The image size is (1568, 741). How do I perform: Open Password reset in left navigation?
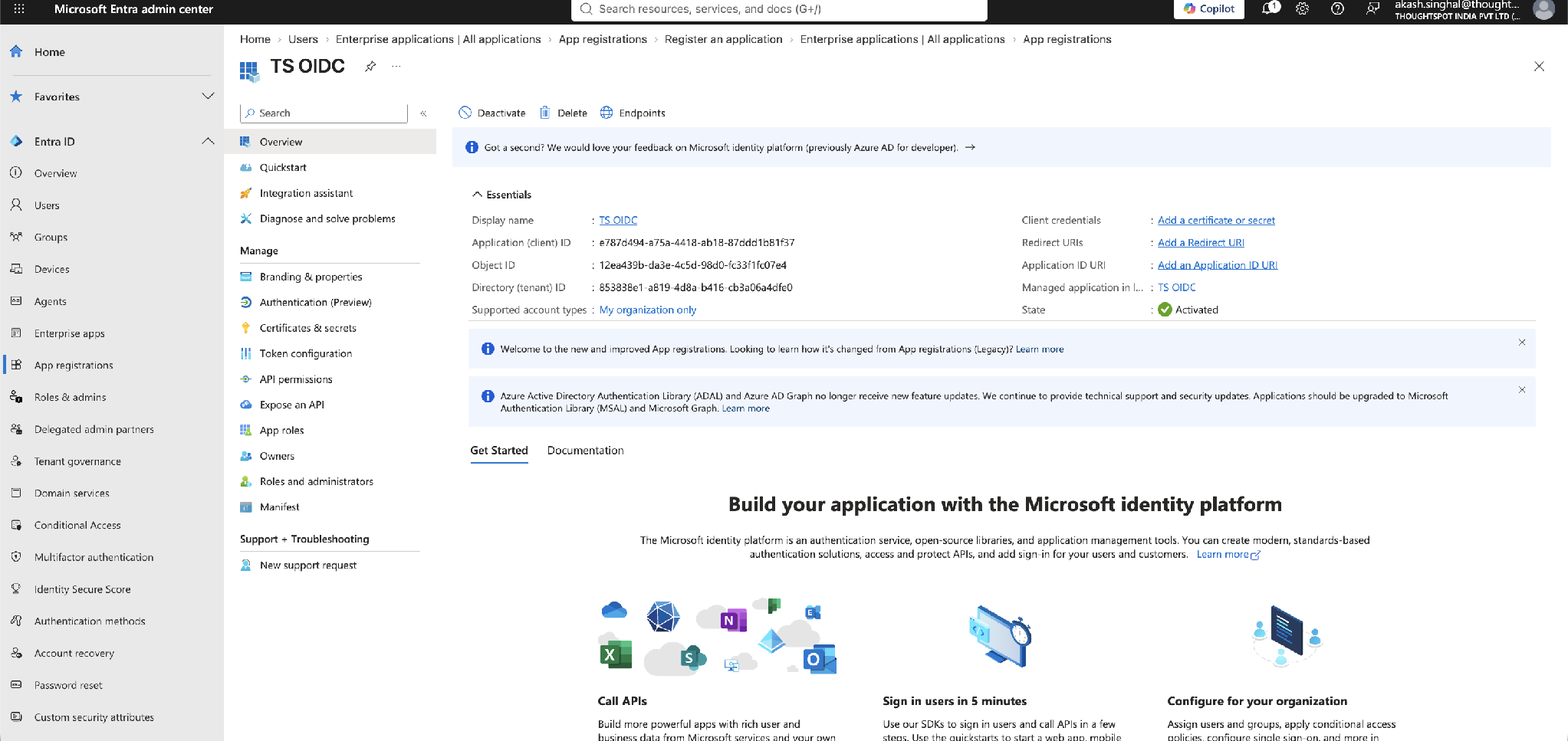tap(68, 686)
